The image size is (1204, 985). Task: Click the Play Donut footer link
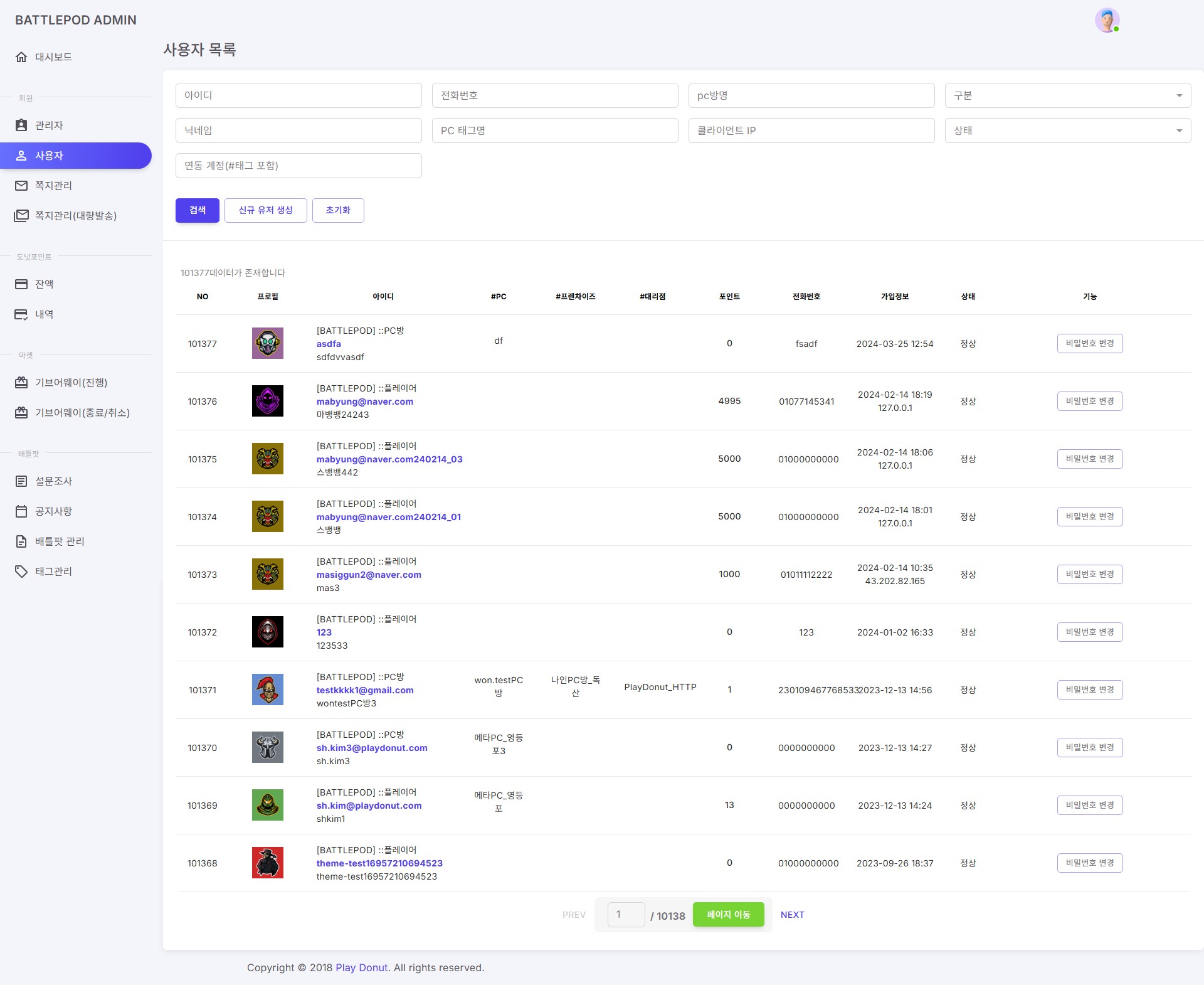point(361,967)
